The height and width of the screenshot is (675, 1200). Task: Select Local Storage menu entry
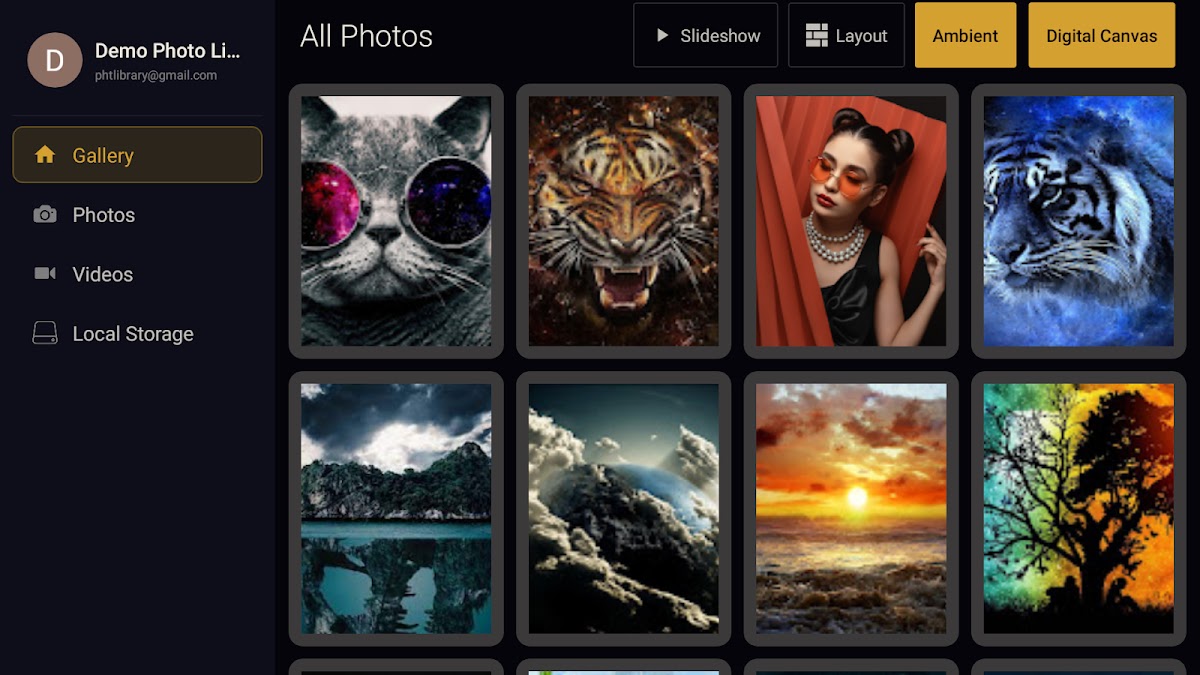(x=137, y=334)
